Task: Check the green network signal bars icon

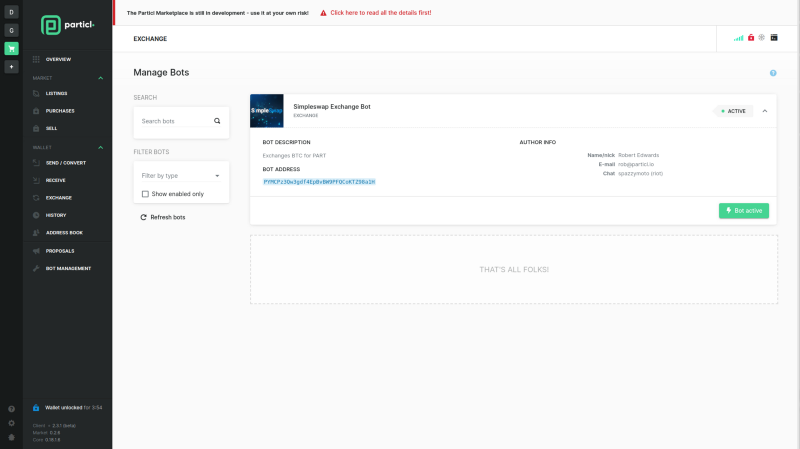Action: click(x=738, y=38)
